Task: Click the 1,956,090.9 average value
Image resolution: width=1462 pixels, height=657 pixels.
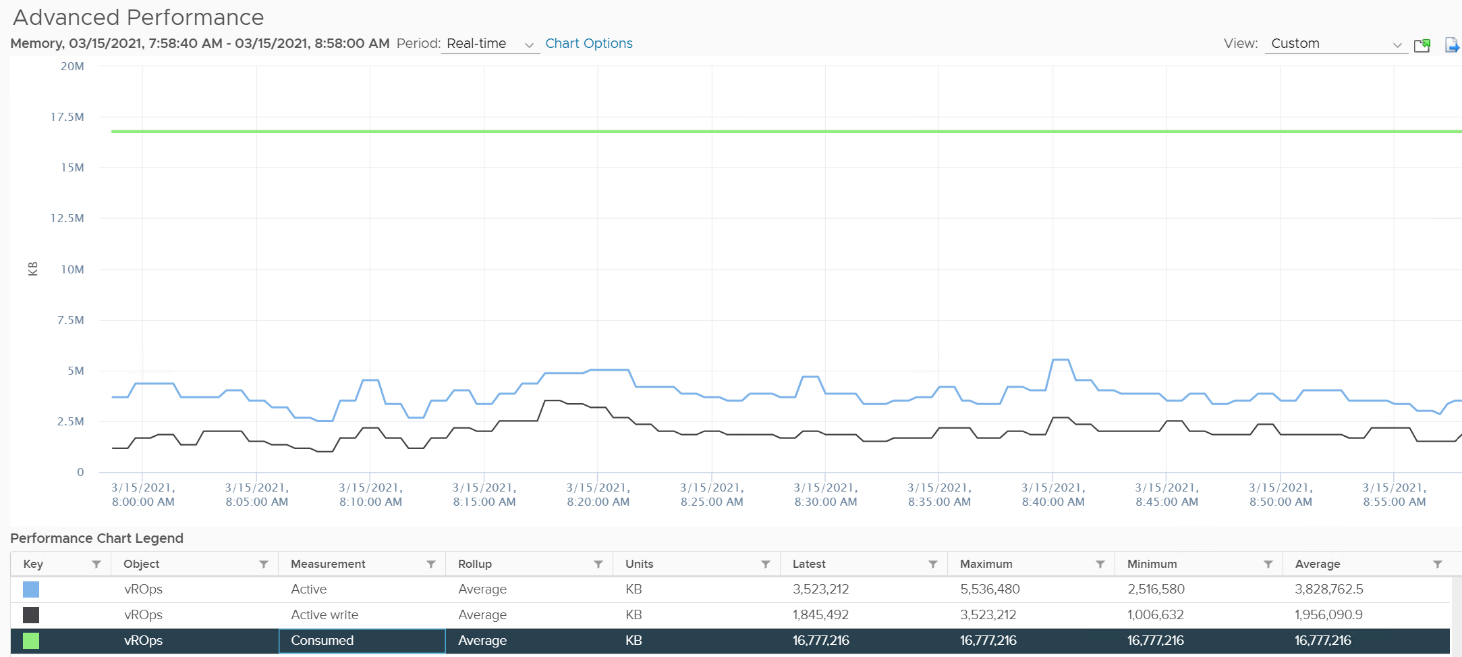Action: click(x=1330, y=615)
